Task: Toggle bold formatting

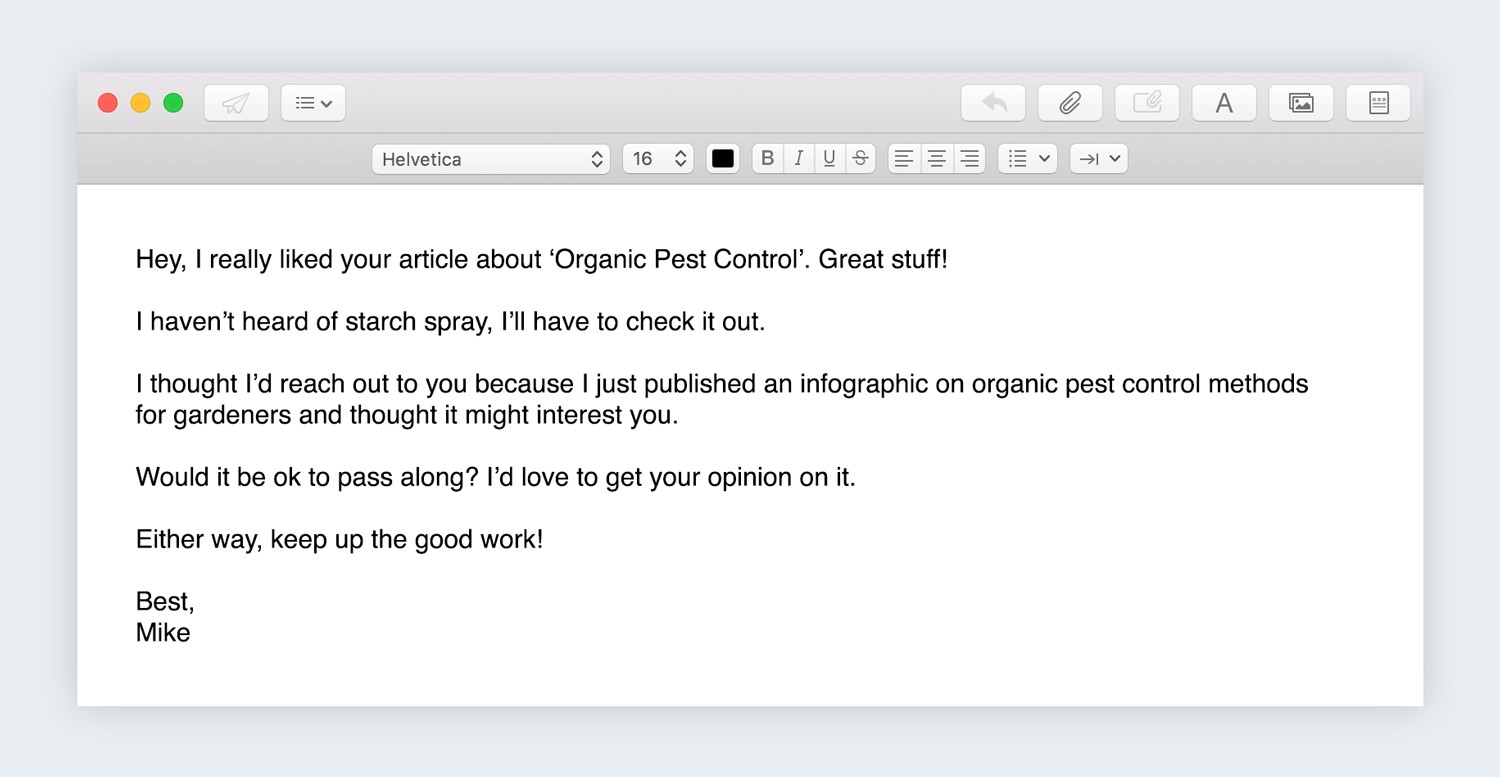Action: pyautogui.click(x=768, y=158)
